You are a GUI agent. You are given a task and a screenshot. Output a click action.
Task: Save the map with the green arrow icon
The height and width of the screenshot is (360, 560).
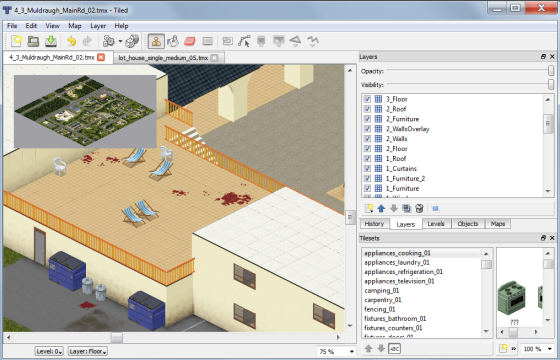(x=51, y=41)
